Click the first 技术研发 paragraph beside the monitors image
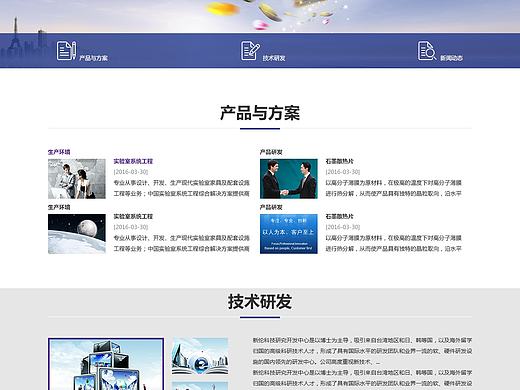The image size is (520, 390). pyautogui.click(x=362, y=351)
